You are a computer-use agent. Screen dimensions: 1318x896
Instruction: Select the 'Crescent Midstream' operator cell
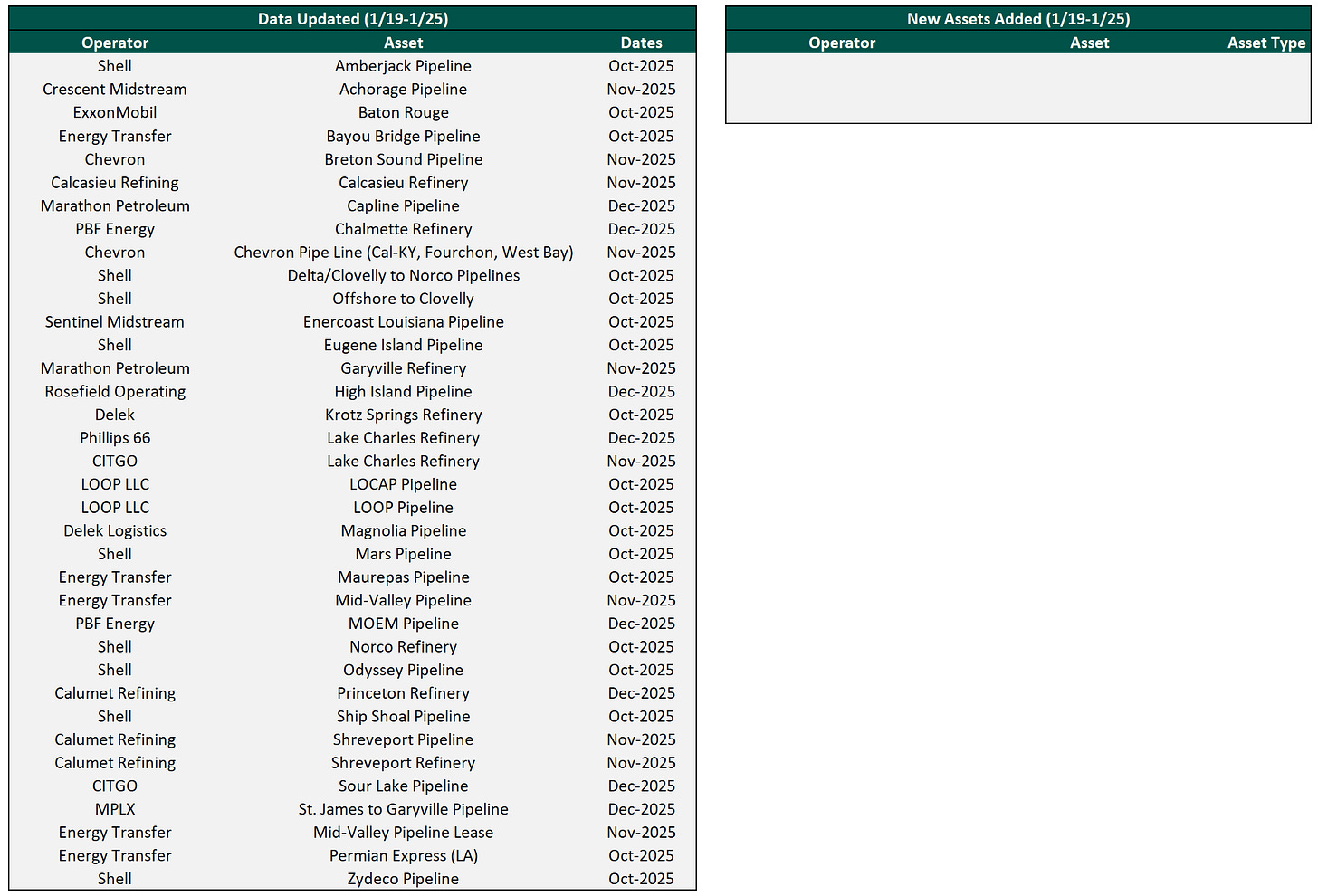[115, 90]
